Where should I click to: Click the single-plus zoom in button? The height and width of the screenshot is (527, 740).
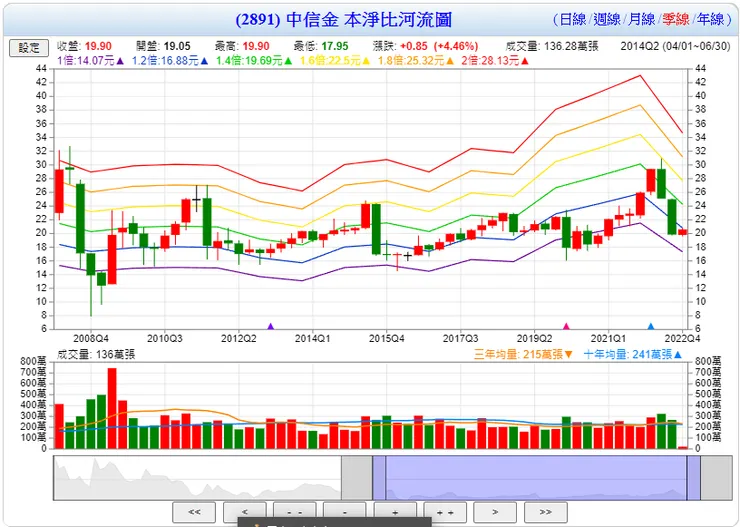(395, 512)
